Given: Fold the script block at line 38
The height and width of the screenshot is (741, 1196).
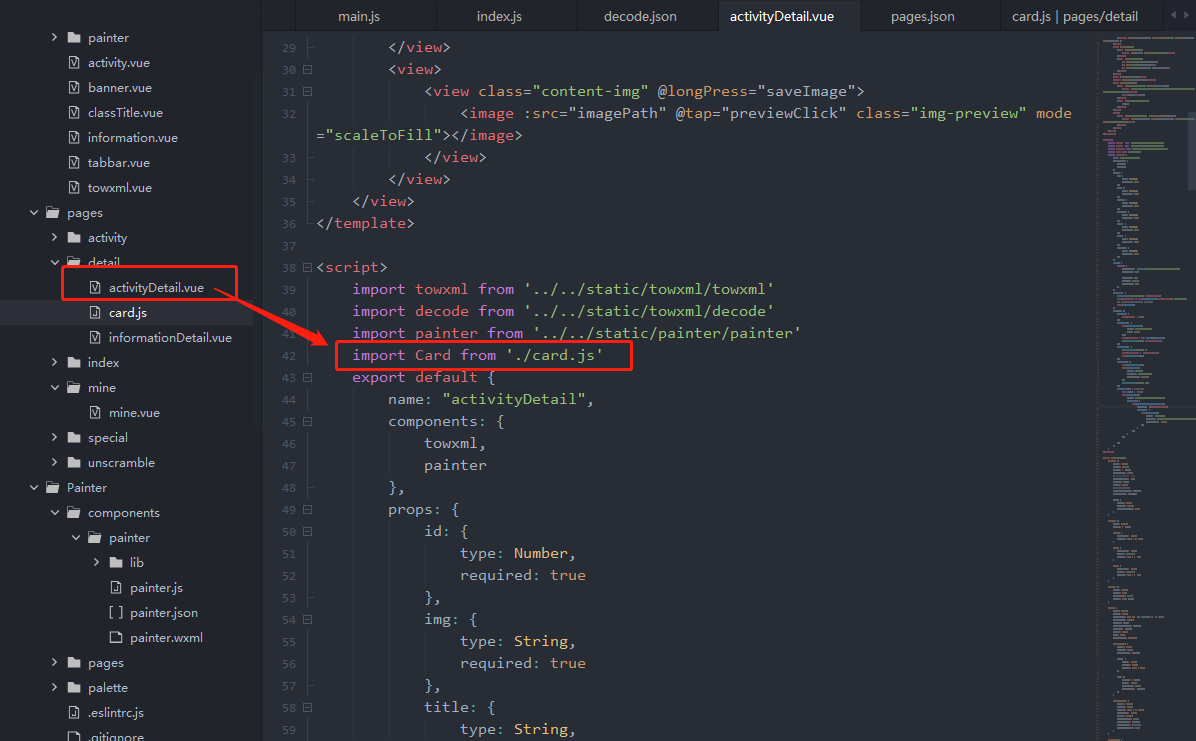Looking at the screenshot, I should (x=307, y=268).
